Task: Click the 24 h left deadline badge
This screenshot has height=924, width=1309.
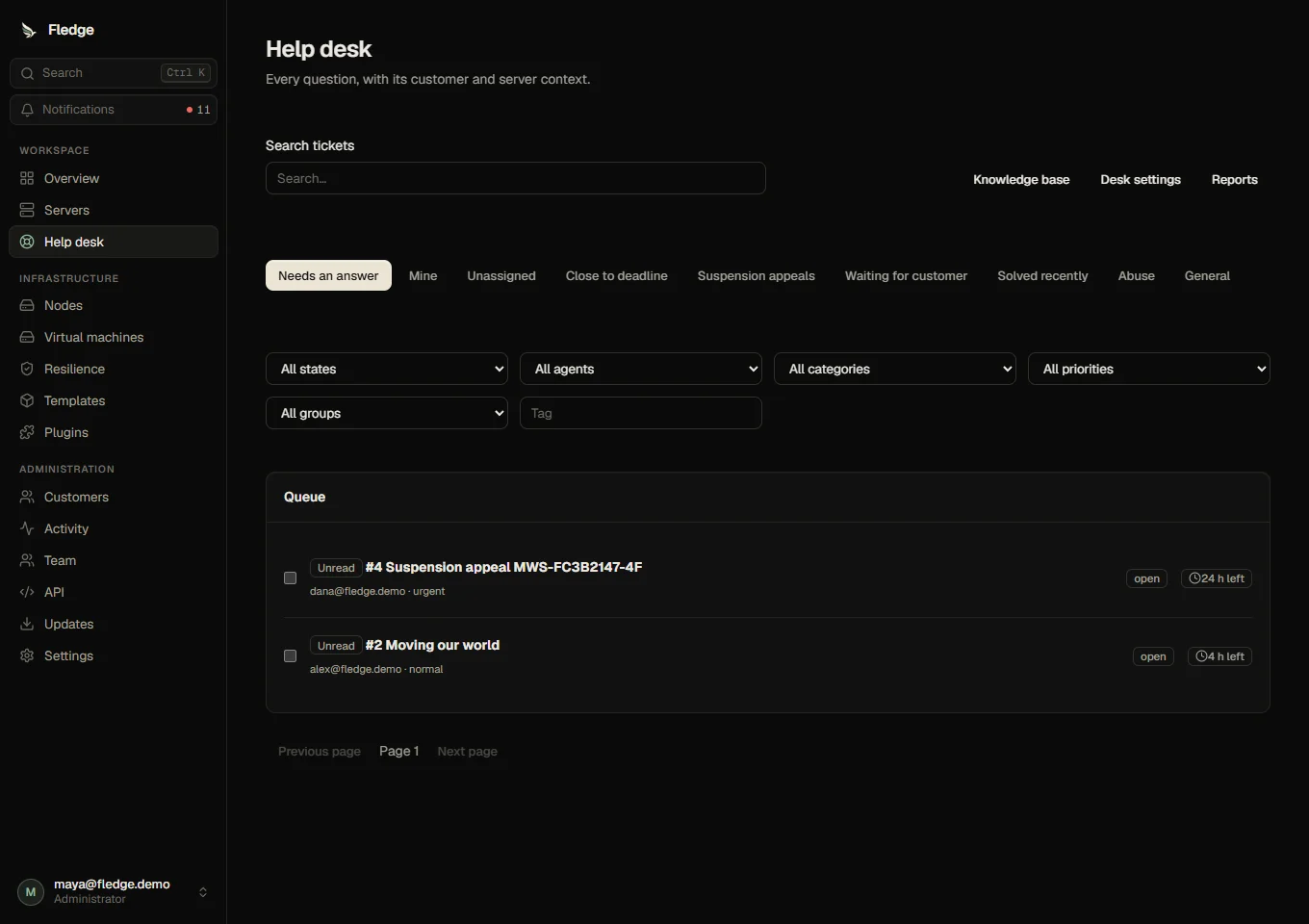Action: tap(1217, 578)
